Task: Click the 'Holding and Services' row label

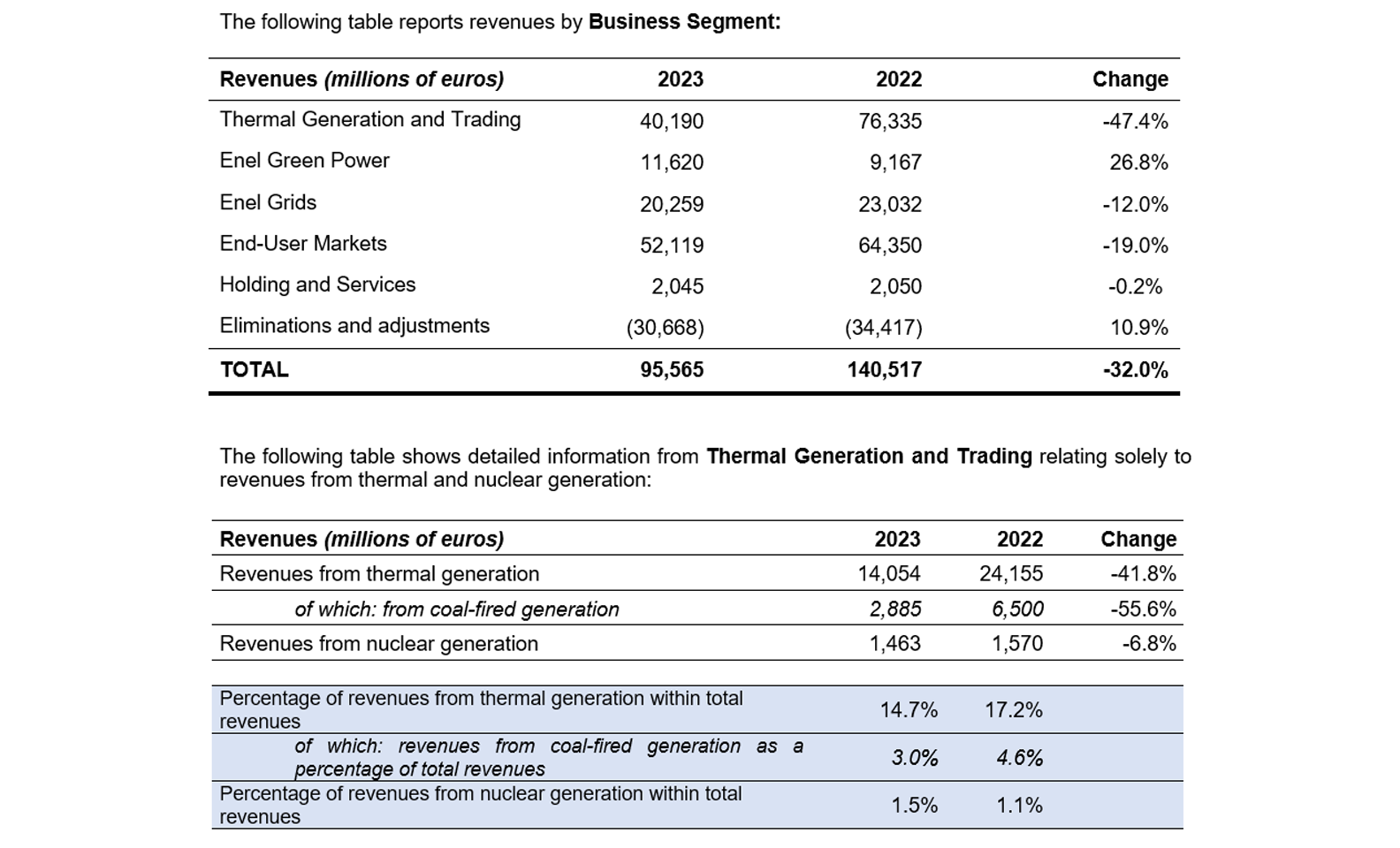Action: click(x=317, y=284)
